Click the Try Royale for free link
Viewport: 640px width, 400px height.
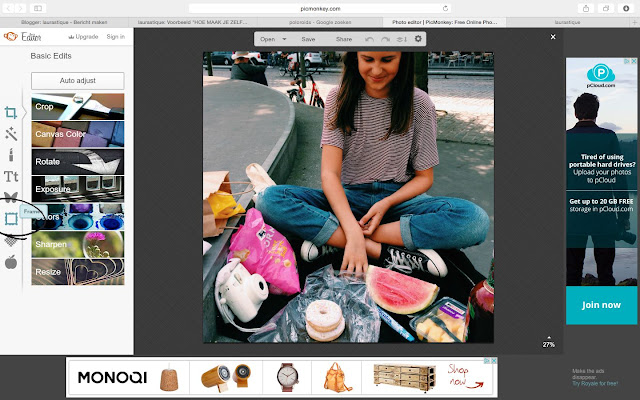[595, 383]
